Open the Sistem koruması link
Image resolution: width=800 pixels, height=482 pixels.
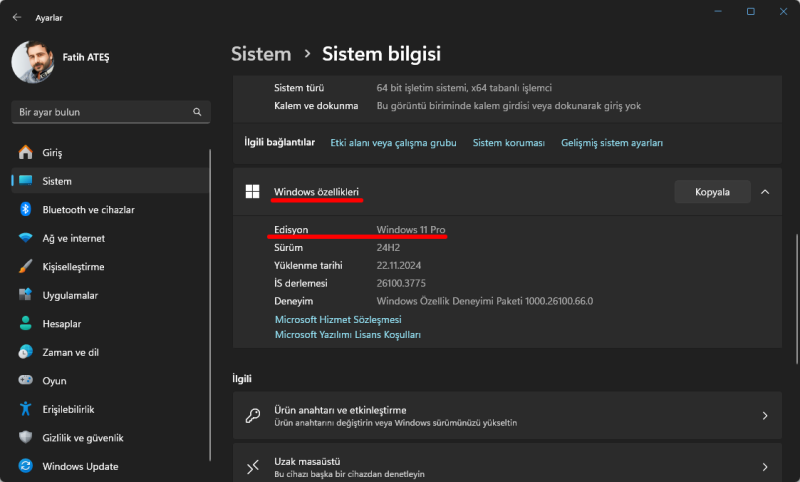pos(509,143)
